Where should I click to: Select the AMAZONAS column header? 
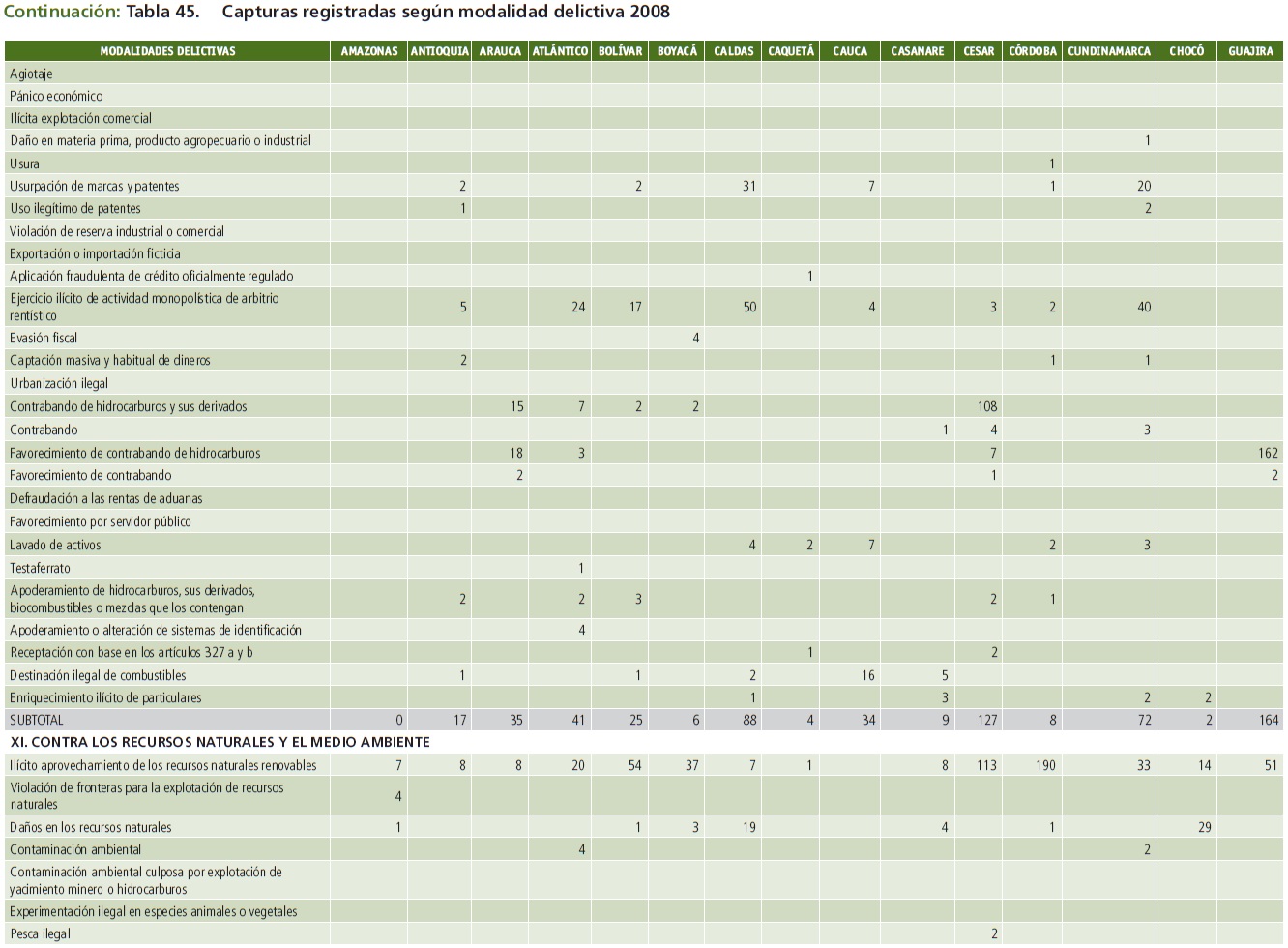point(368,51)
